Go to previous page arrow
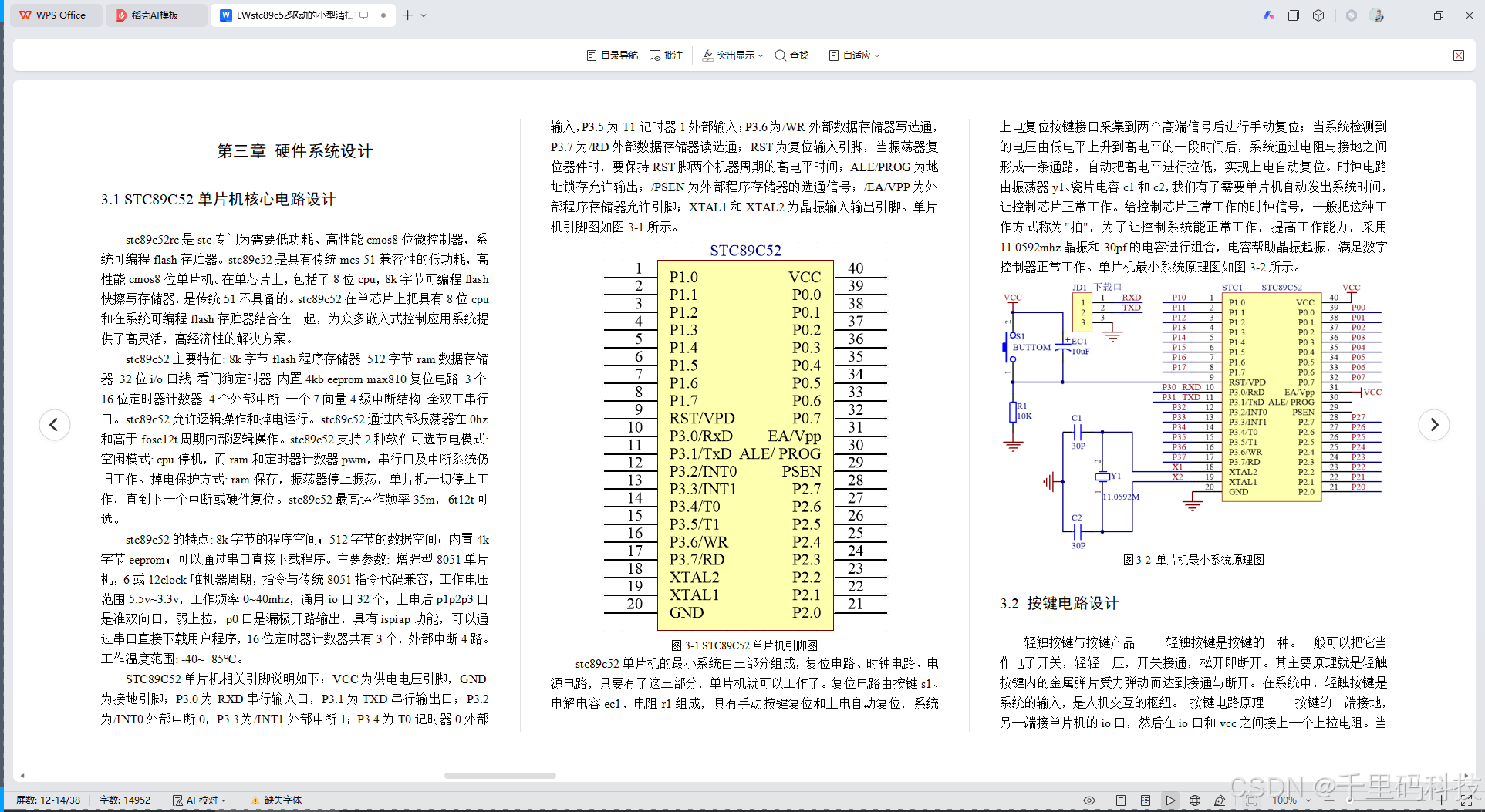The image size is (1485, 812). pyautogui.click(x=55, y=424)
